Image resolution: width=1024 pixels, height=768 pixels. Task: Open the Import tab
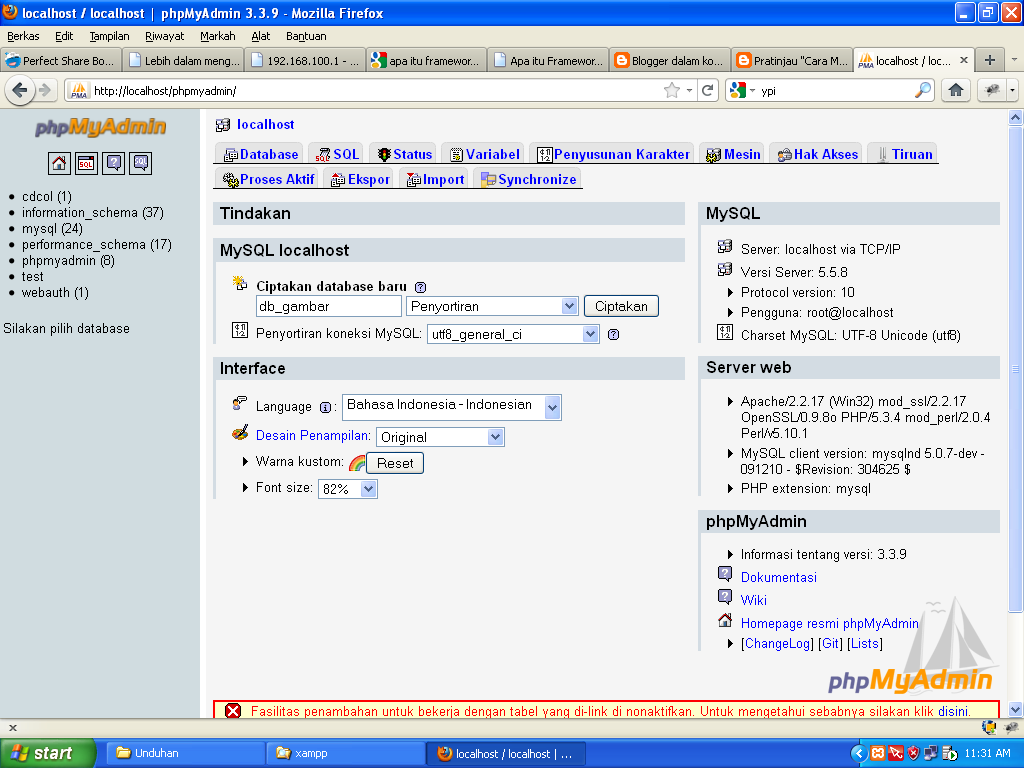tap(434, 179)
